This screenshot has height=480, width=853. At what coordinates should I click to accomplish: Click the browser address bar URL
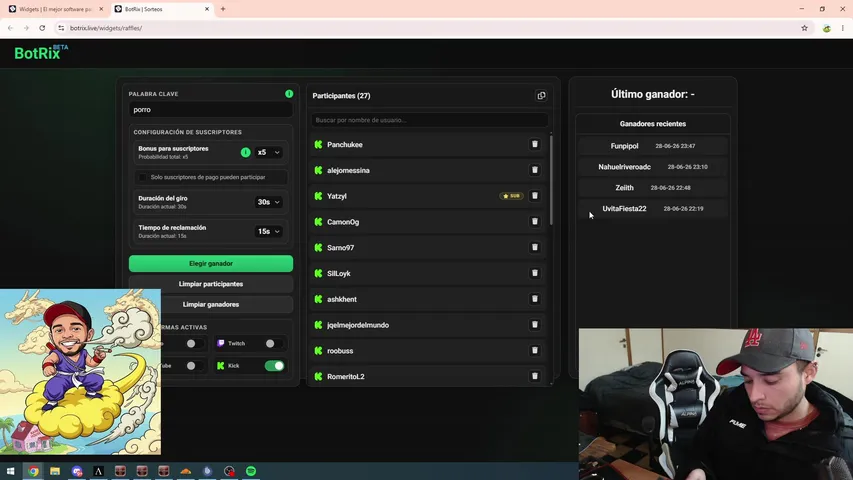[106, 28]
